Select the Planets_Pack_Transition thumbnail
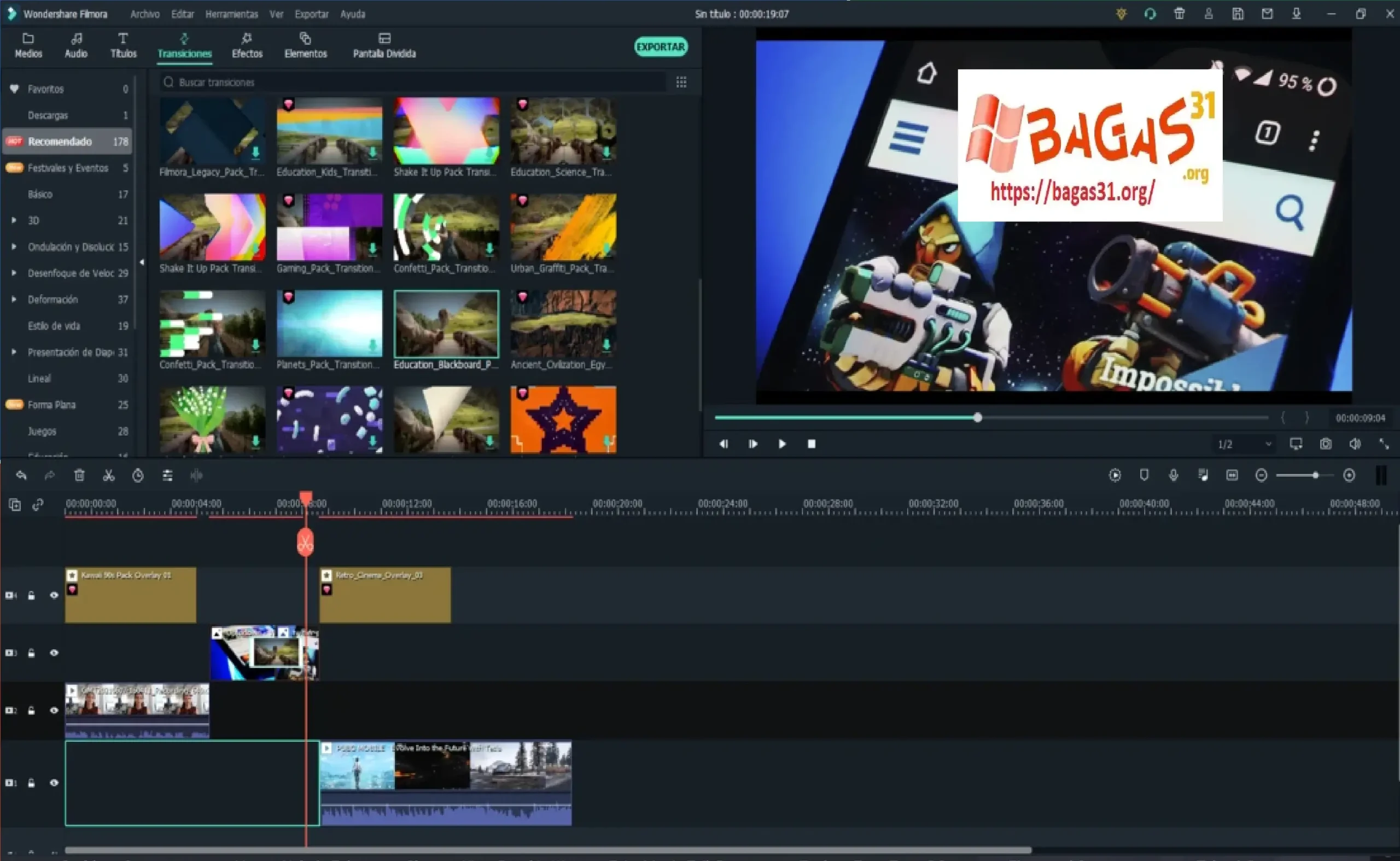 tap(329, 325)
